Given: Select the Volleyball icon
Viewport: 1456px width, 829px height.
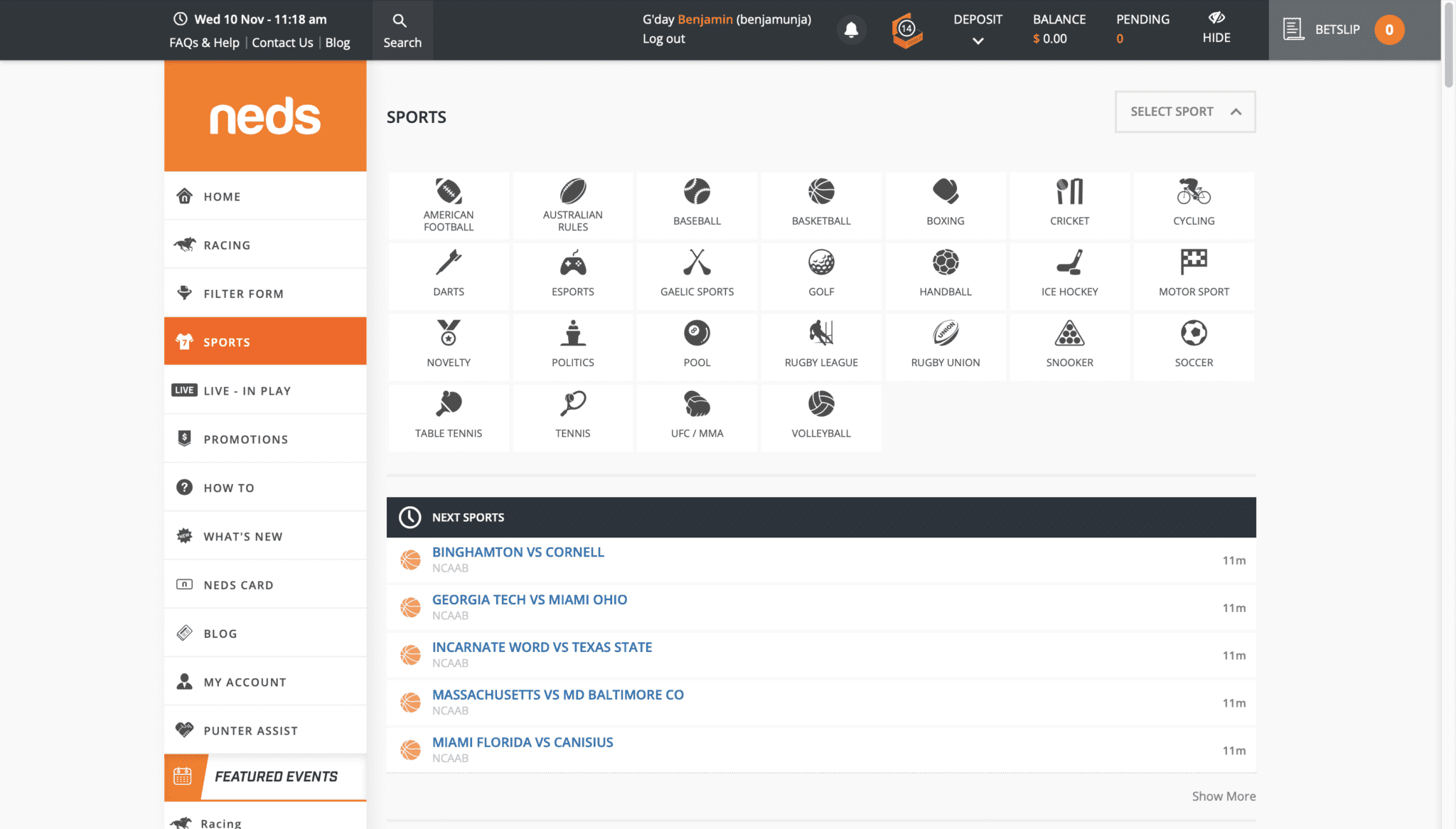Looking at the screenshot, I should tap(821, 404).
